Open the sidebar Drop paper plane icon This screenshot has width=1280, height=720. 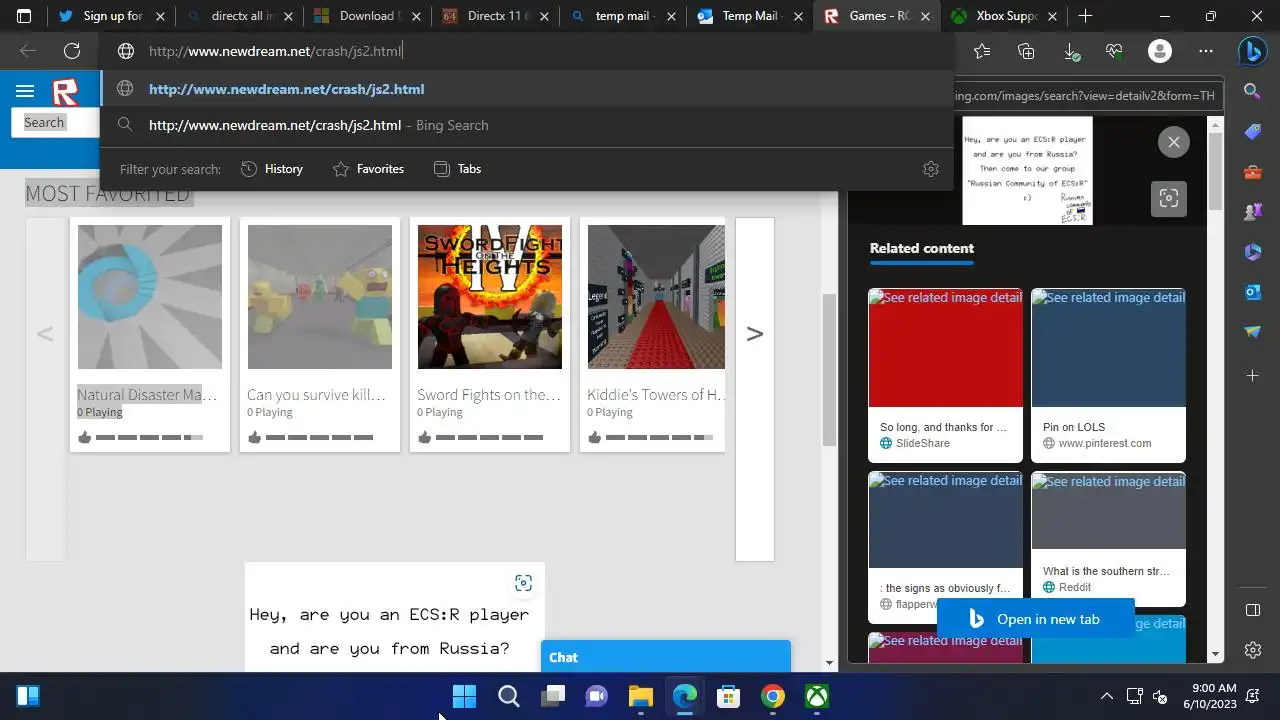(1252, 332)
